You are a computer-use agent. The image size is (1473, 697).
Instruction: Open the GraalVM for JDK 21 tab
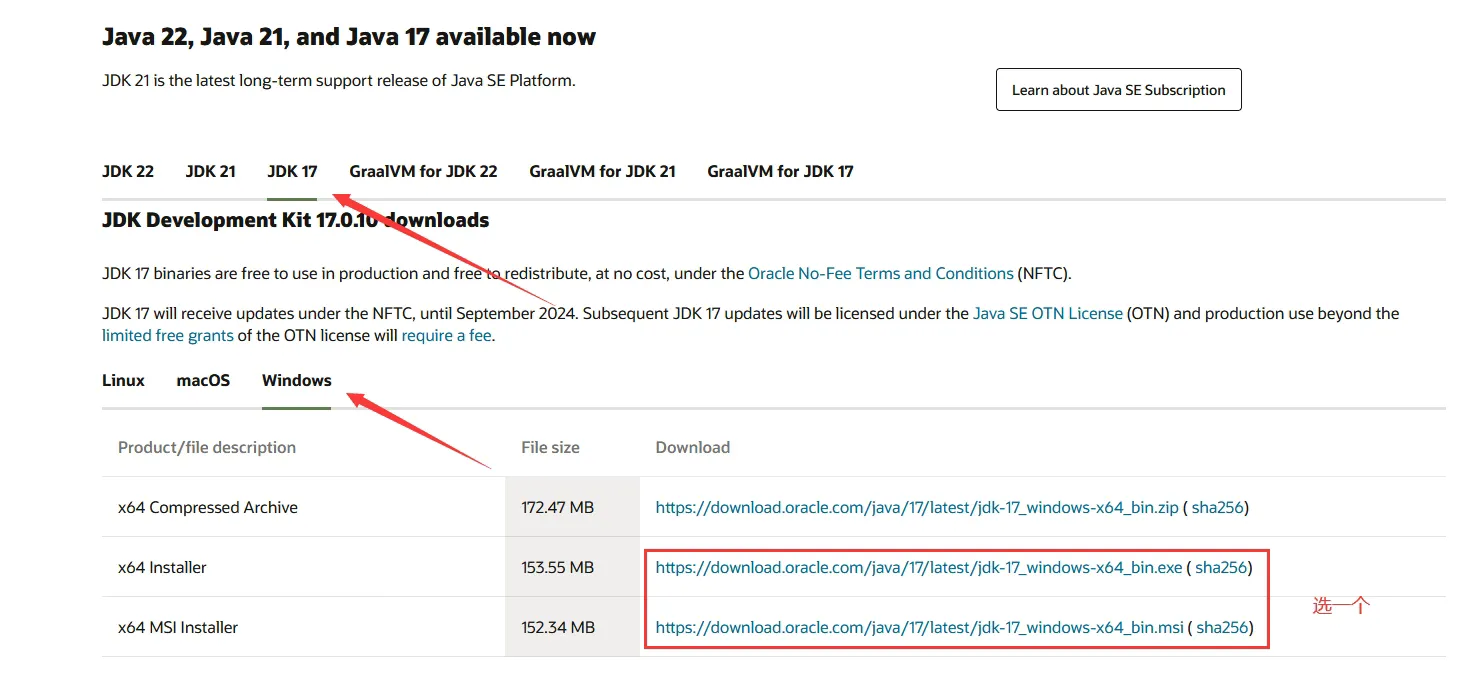pyautogui.click(x=602, y=171)
